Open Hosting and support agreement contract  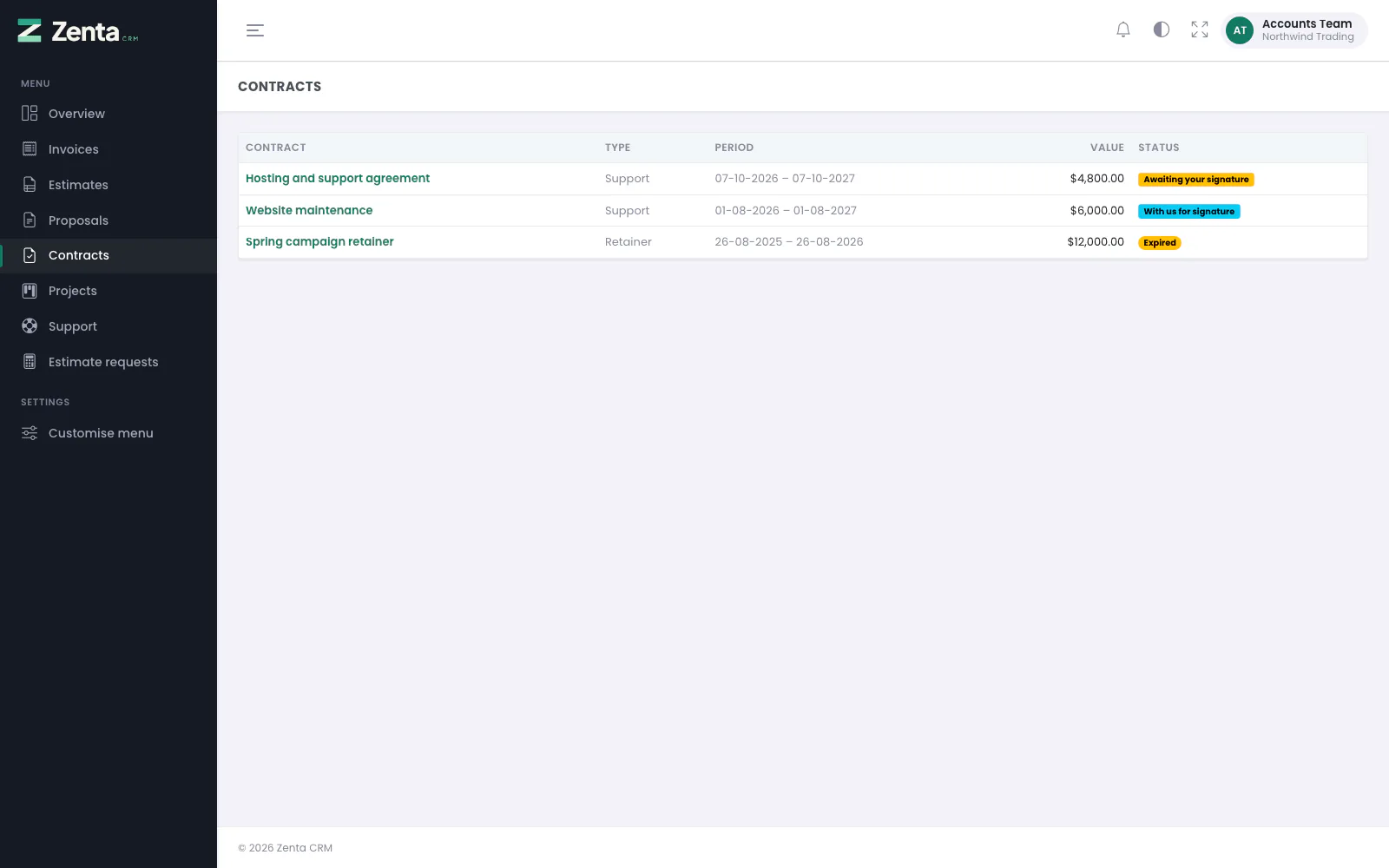(x=338, y=179)
